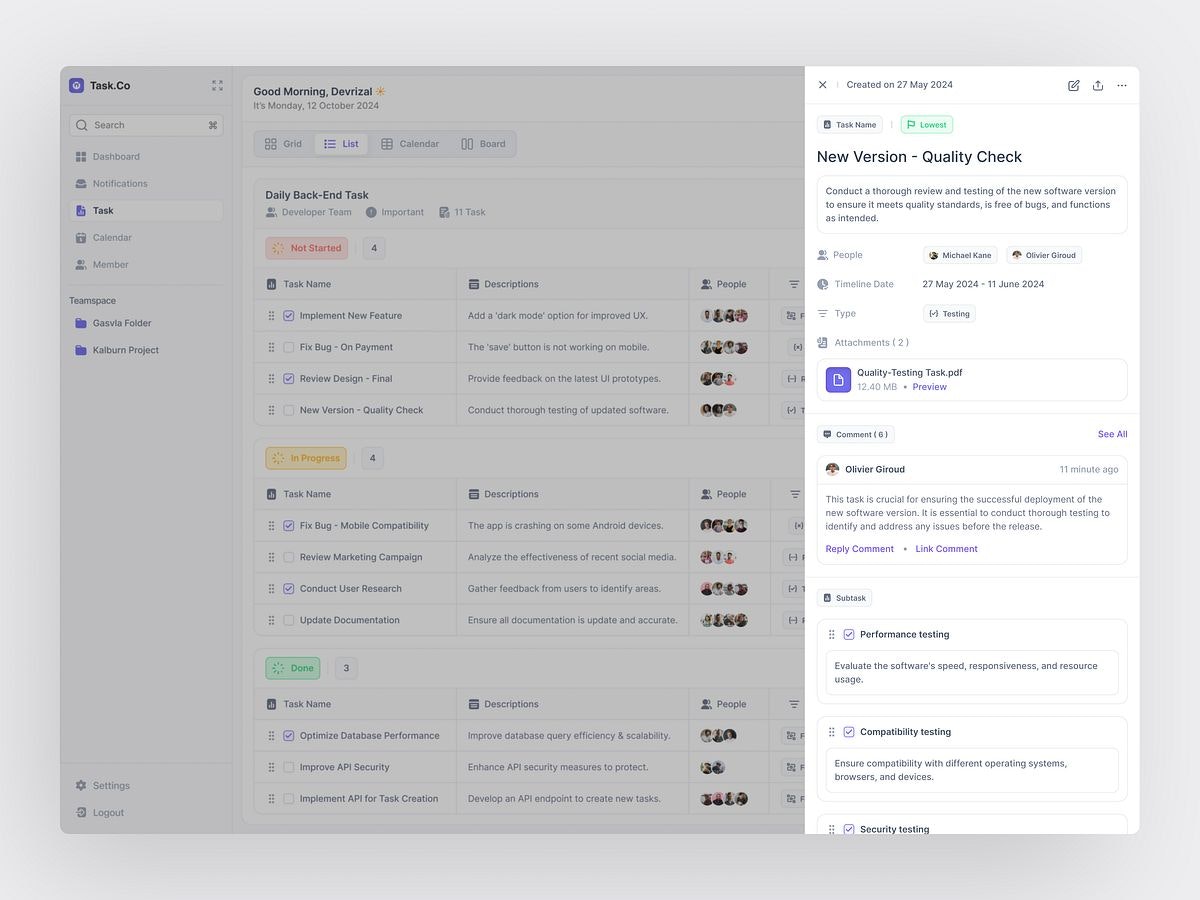Switch to the Board view tab
The image size is (1200, 900).
[x=483, y=143]
